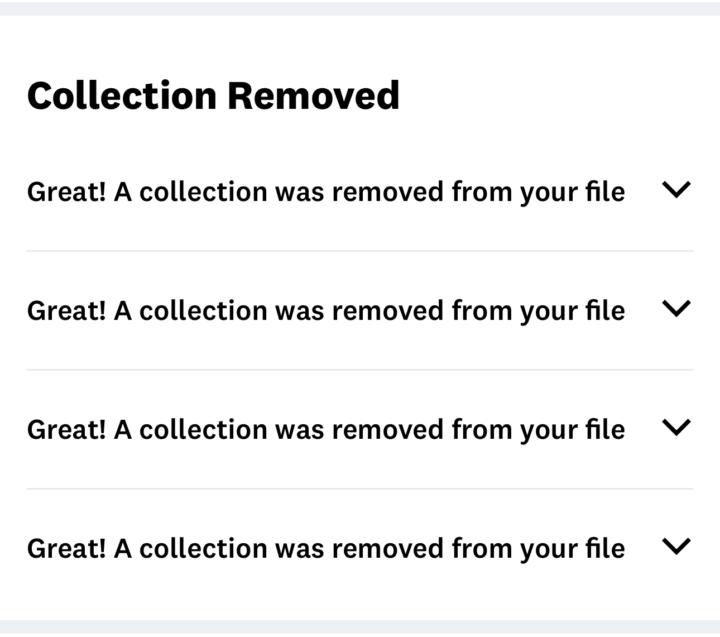
Task: Click the word "Great!" in the third row
Action: [66, 429]
